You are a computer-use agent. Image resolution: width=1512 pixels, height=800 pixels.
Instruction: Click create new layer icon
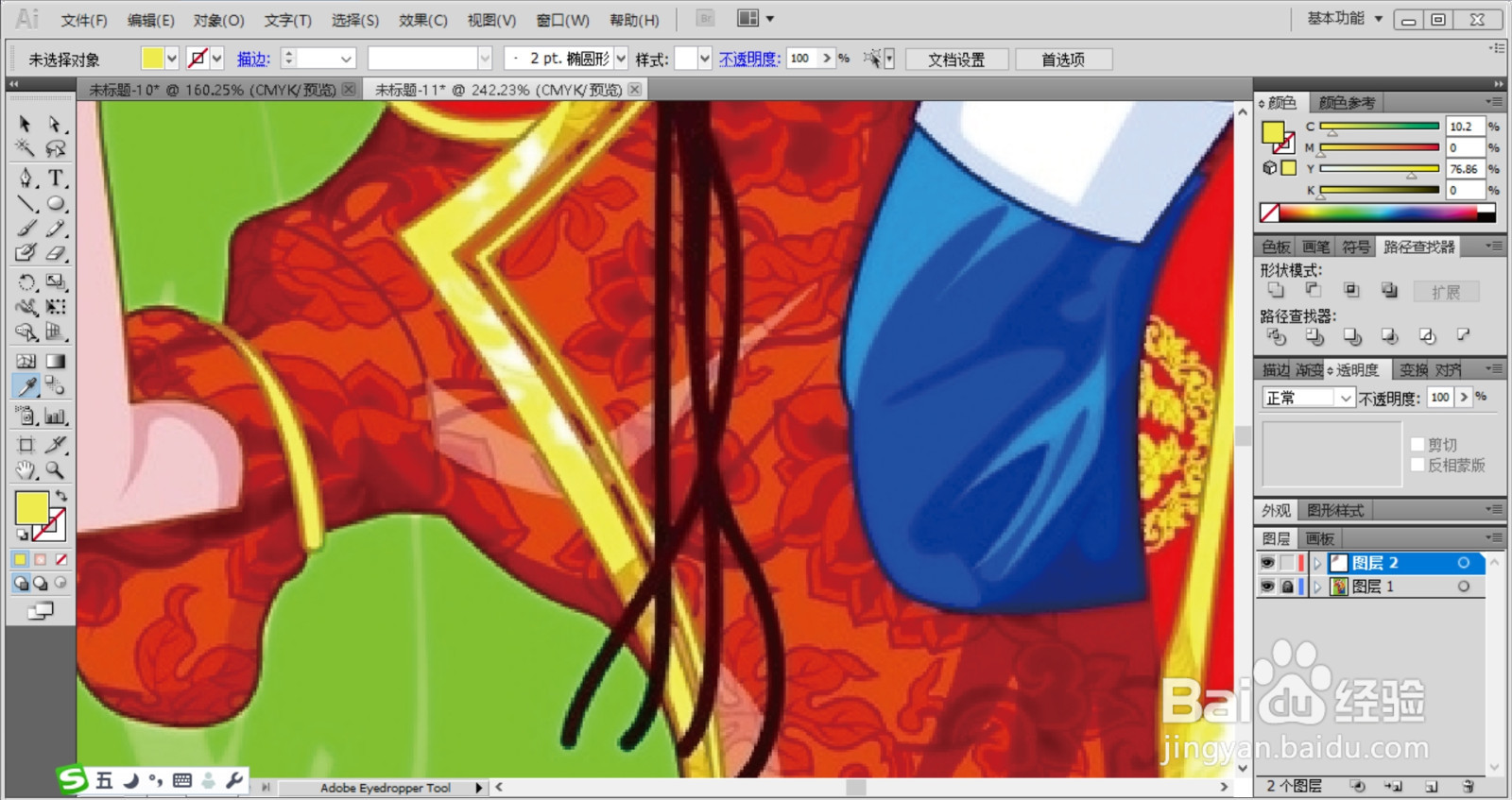pyautogui.click(x=1431, y=786)
